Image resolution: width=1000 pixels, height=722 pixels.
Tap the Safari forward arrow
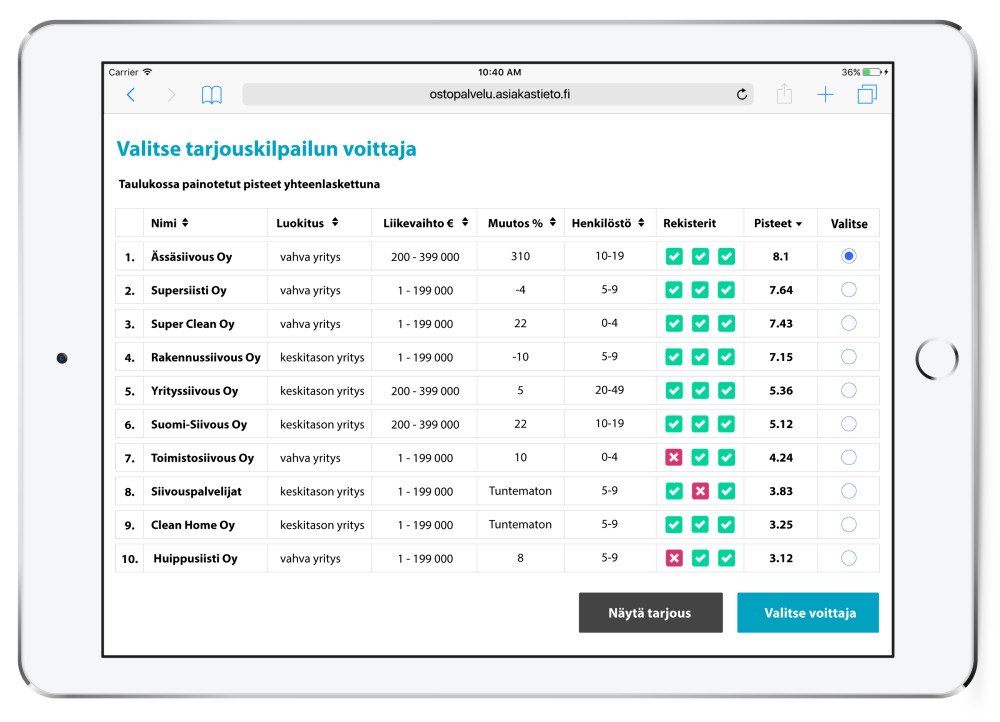pos(171,95)
